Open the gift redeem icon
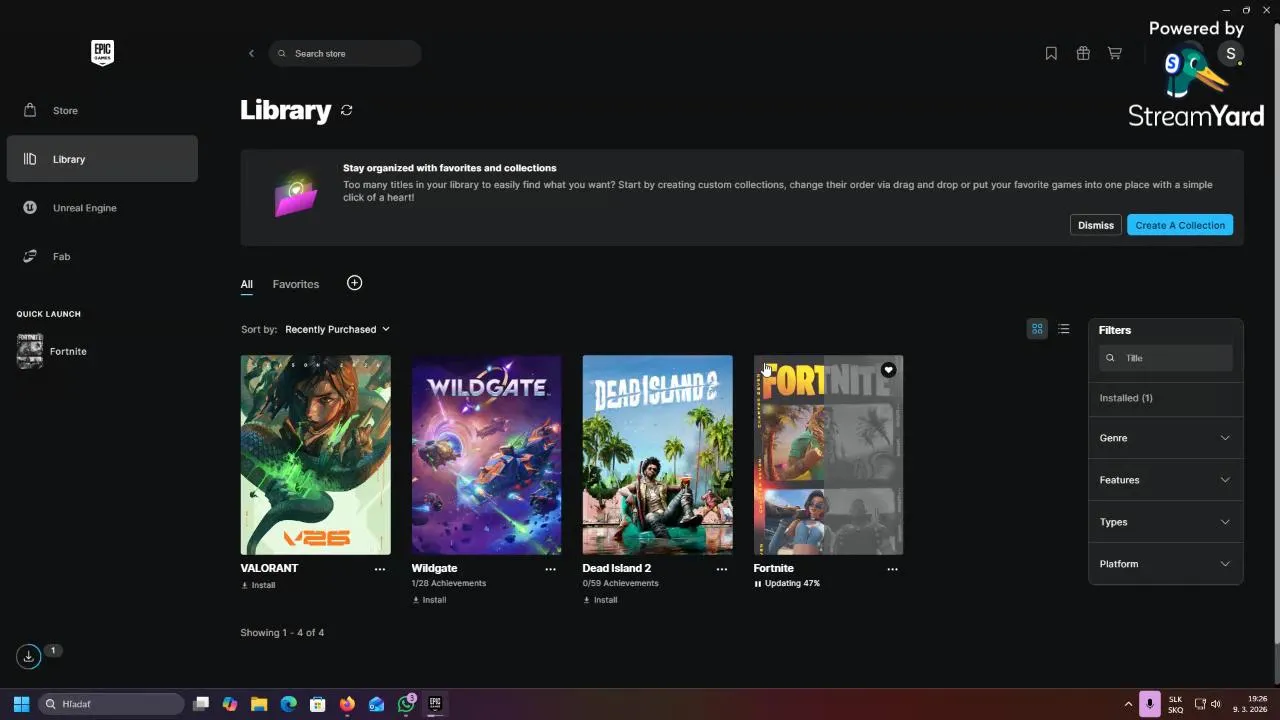The width and height of the screenshot is (1280, 720). click(1083, 53)
